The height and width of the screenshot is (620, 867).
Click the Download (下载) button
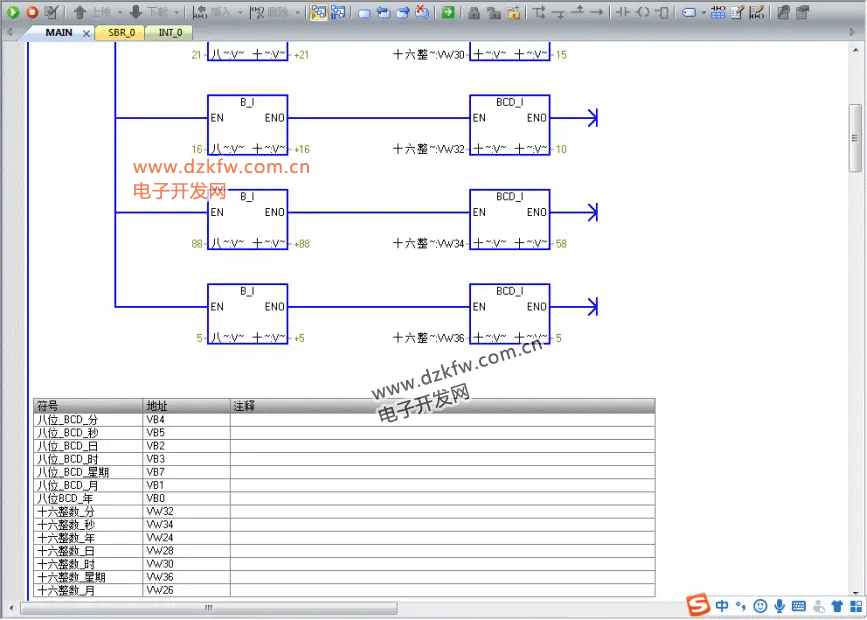(150, 12)
